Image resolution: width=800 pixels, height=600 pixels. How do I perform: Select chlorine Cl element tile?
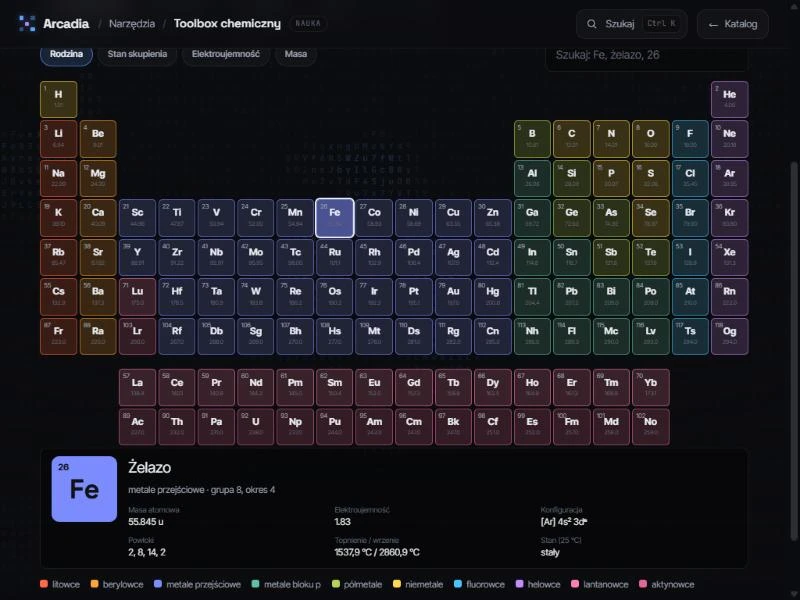pyautogui.click(x=690, y=178)
